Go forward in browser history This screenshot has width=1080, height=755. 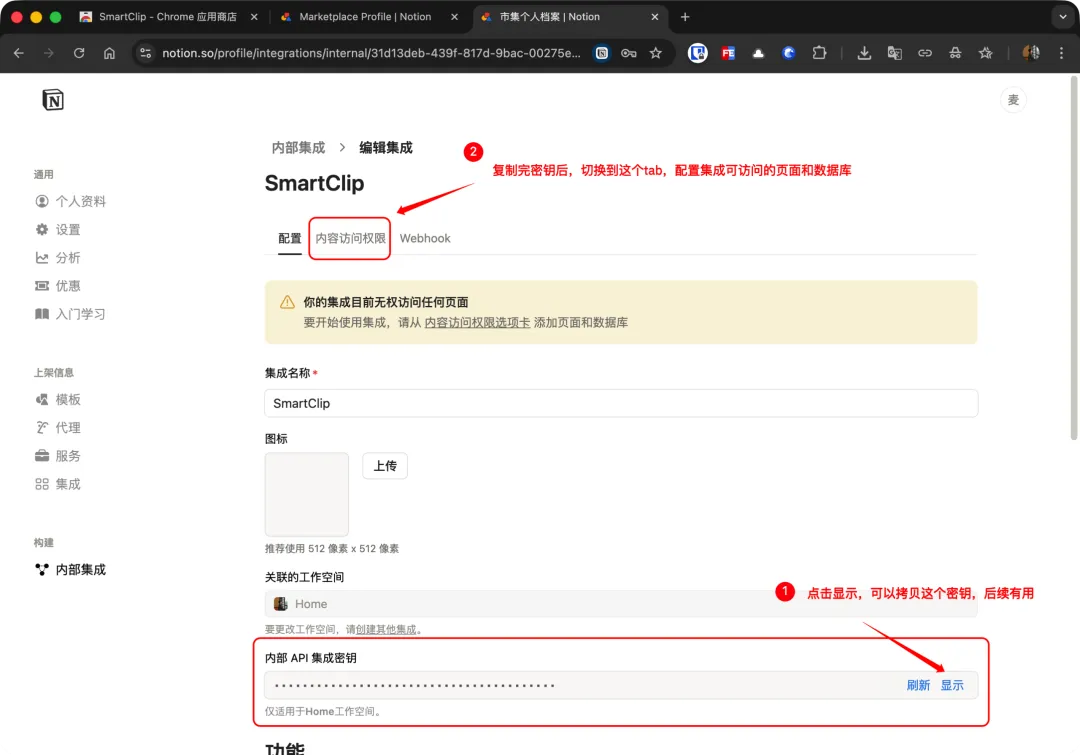click(x=48, y=53)
